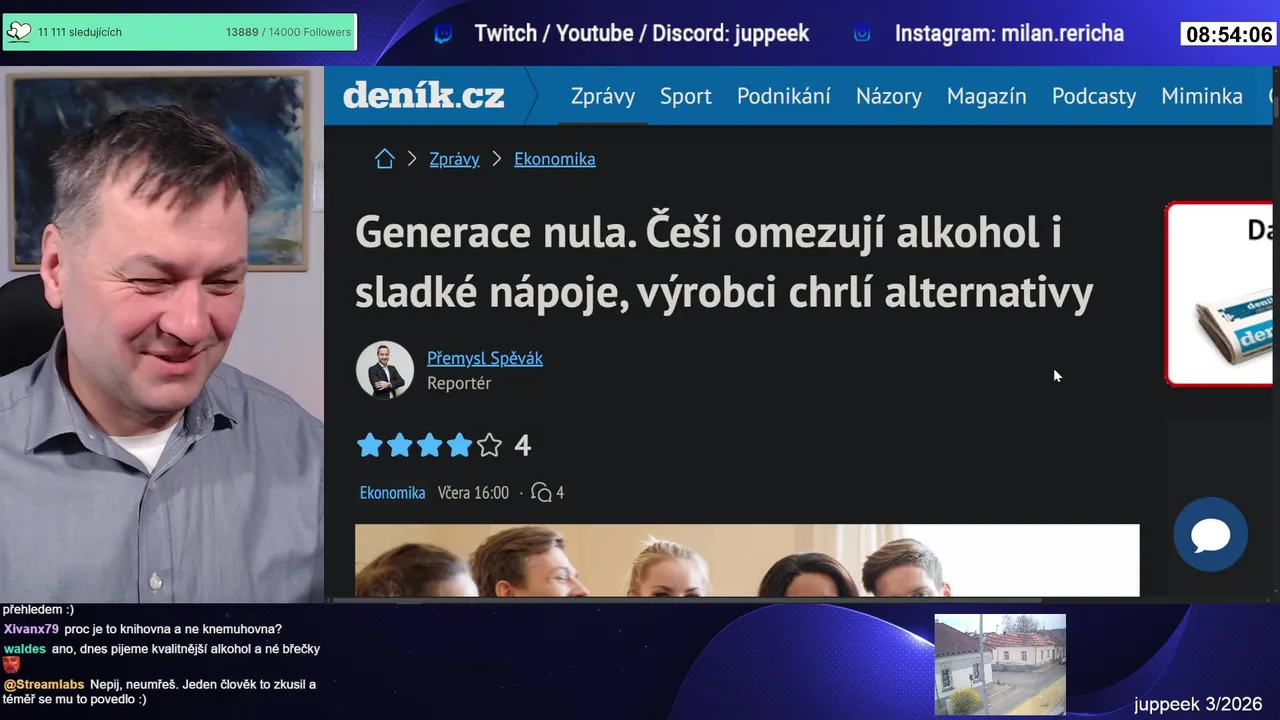Click the home icon in breadcrumb
The width and height of the screenshot is (1280, 720).
point(385,159)
